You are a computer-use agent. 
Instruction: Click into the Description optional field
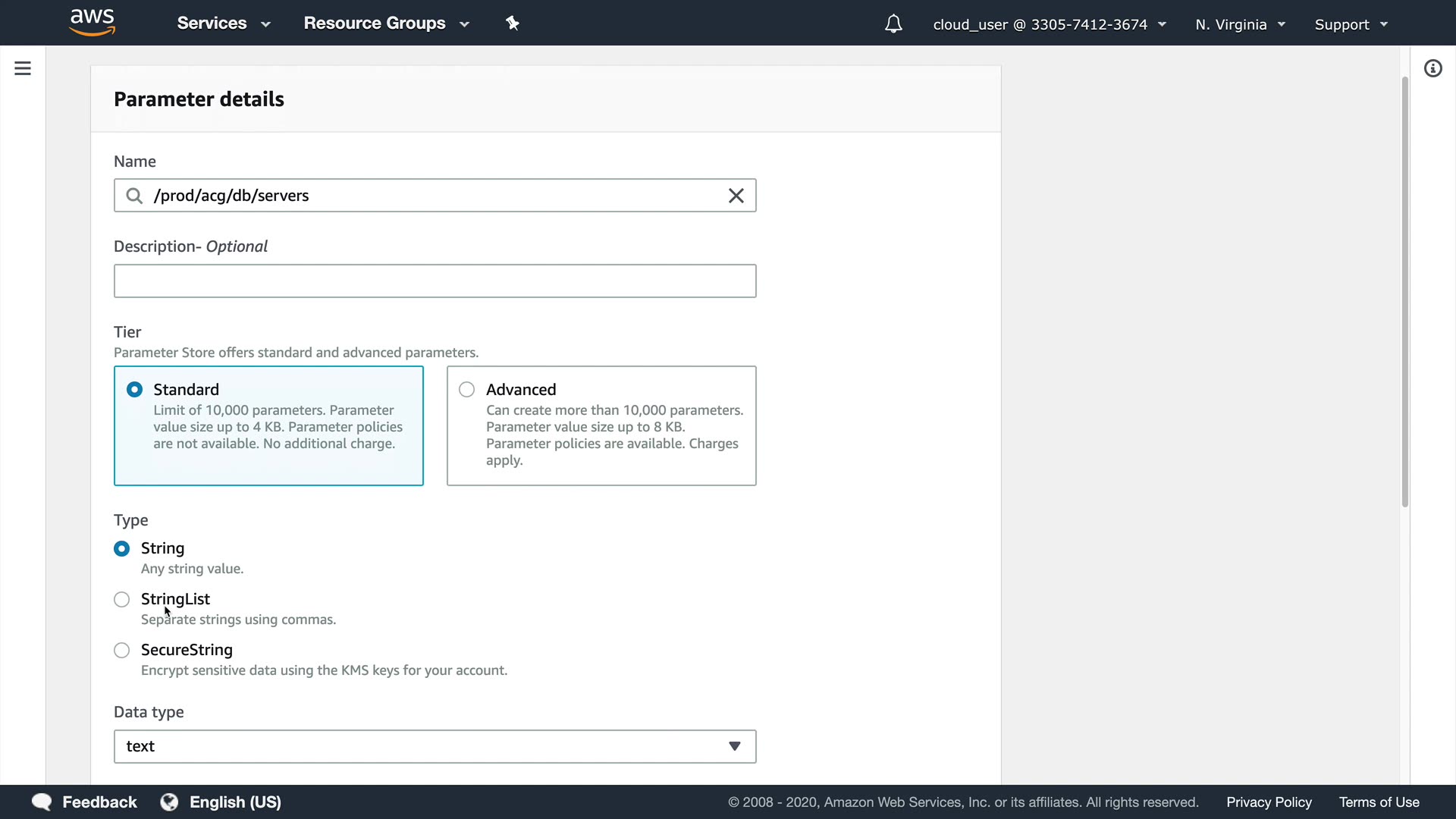point(435,281)
